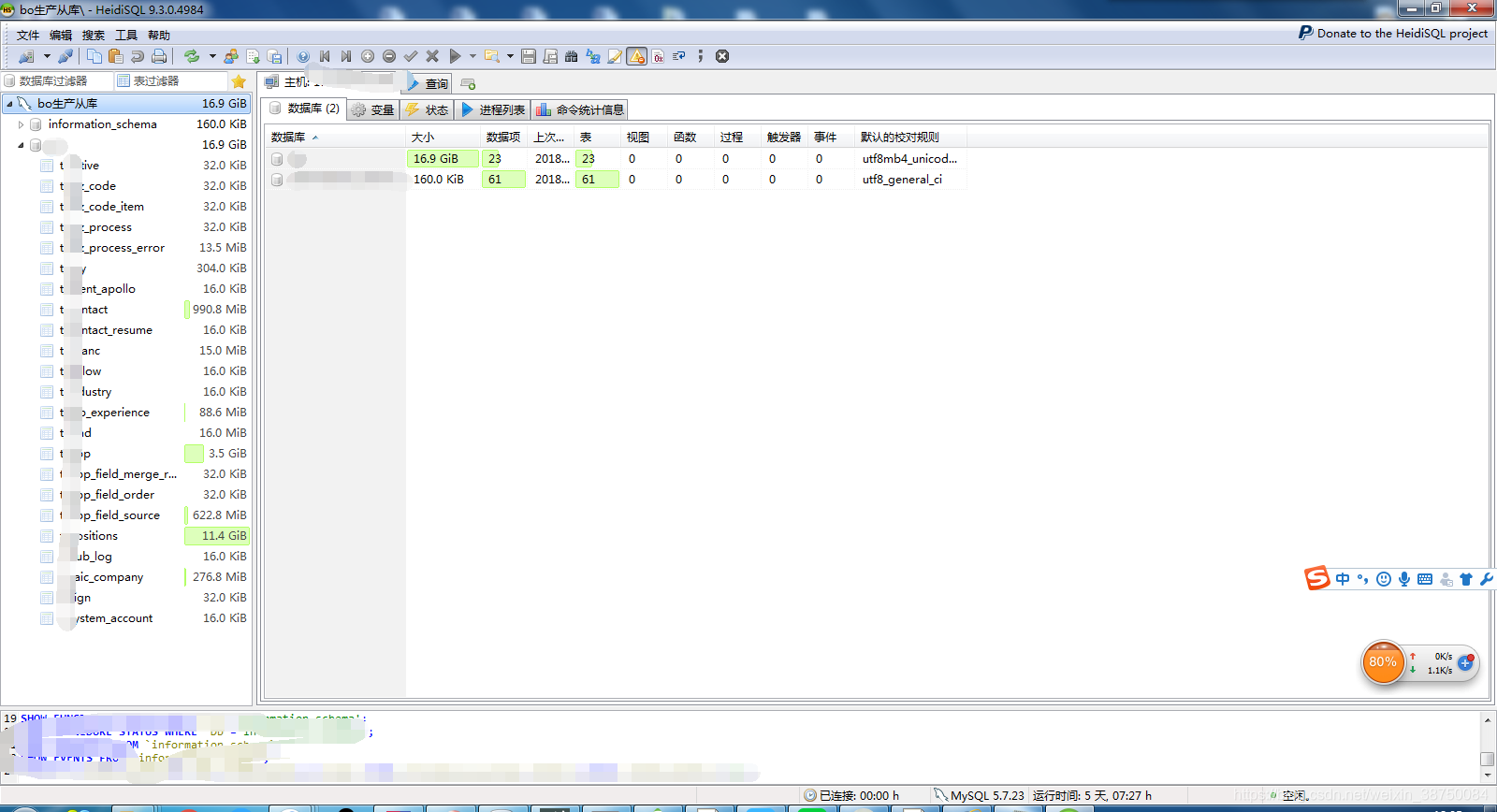This screenshot has height=812, width=1497.
Task: Select the information_schema tree item
Action: [102, 124]
